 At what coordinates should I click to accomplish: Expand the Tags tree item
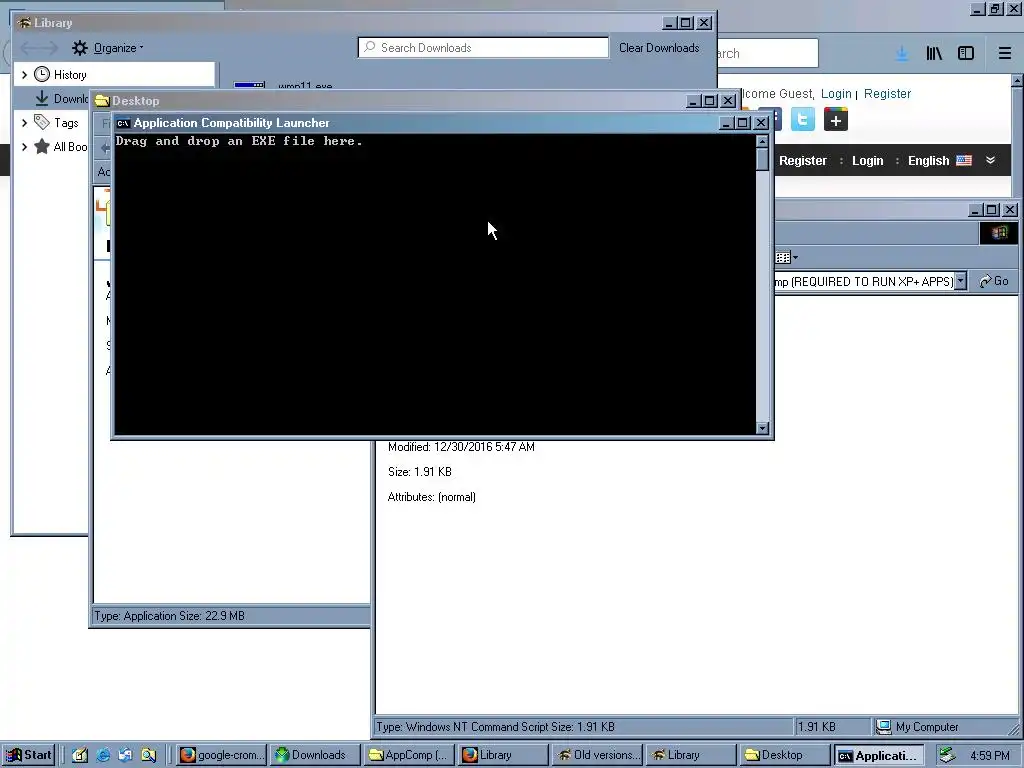(x=25, y=122)
